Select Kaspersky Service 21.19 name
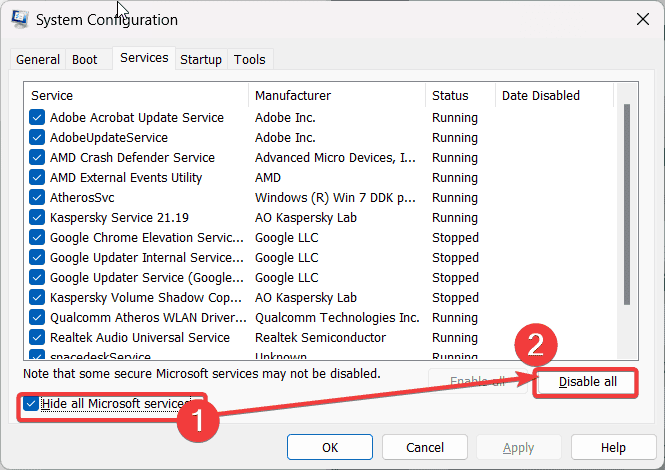 tap(119, 217)
